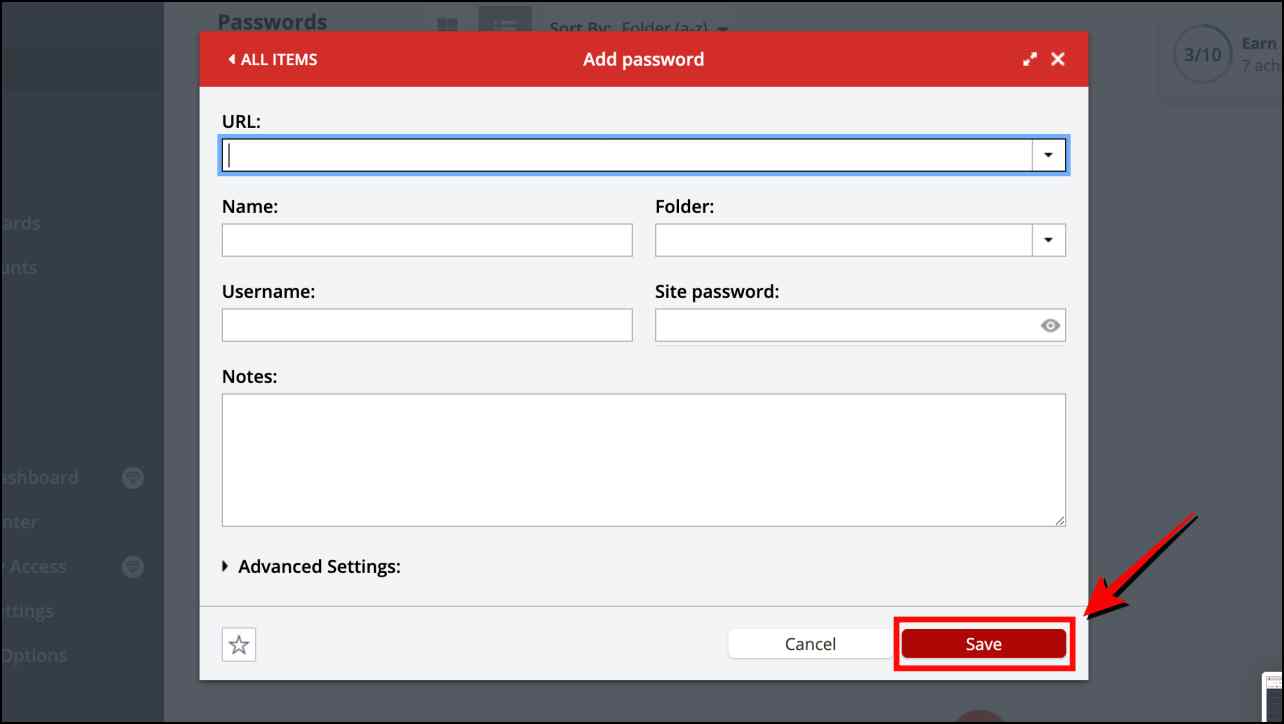The image size is (1284, 724).
Task: Expand the Advanced Settings section
Action: (x=311, y=566)
